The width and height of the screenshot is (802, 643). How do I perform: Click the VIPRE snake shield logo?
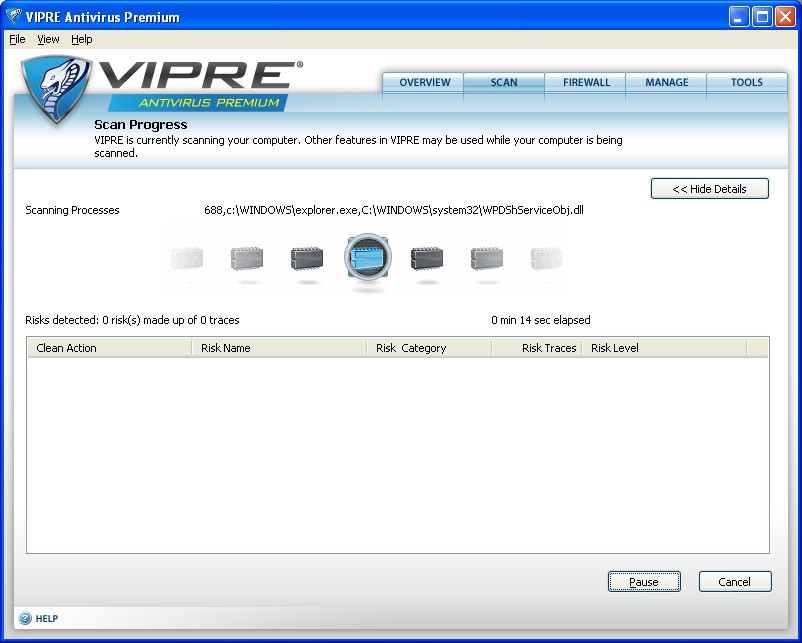tap(56, 88)
